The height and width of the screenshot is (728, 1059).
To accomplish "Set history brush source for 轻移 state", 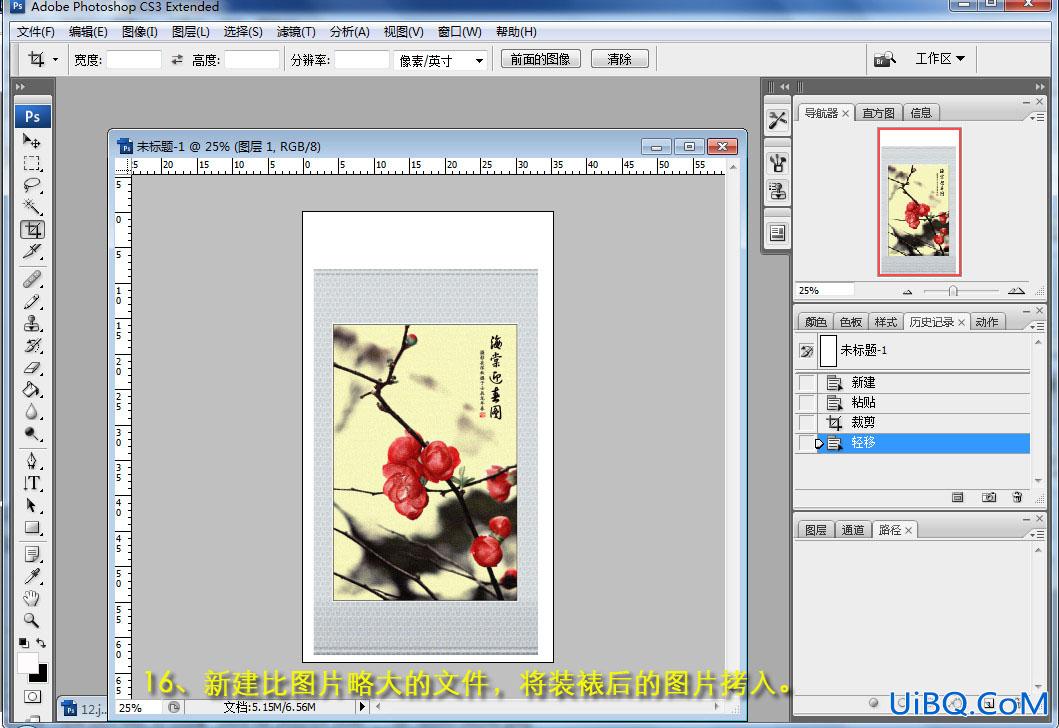I will [x=806, y=443].
